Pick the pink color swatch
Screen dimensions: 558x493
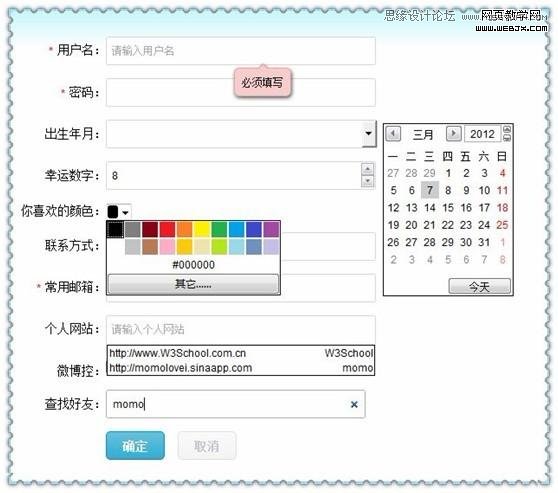(167, 247)
